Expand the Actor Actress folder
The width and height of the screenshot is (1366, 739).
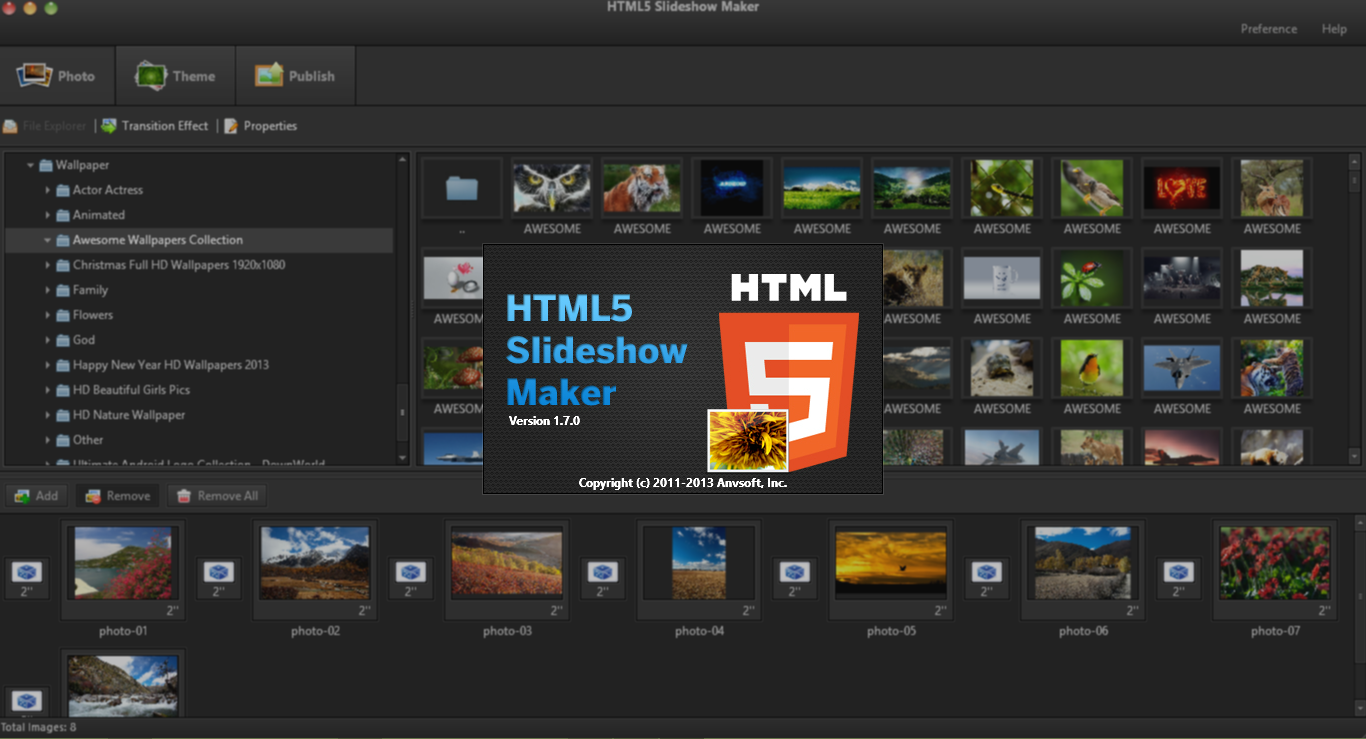pyautogui.click(x=48, y=190)
